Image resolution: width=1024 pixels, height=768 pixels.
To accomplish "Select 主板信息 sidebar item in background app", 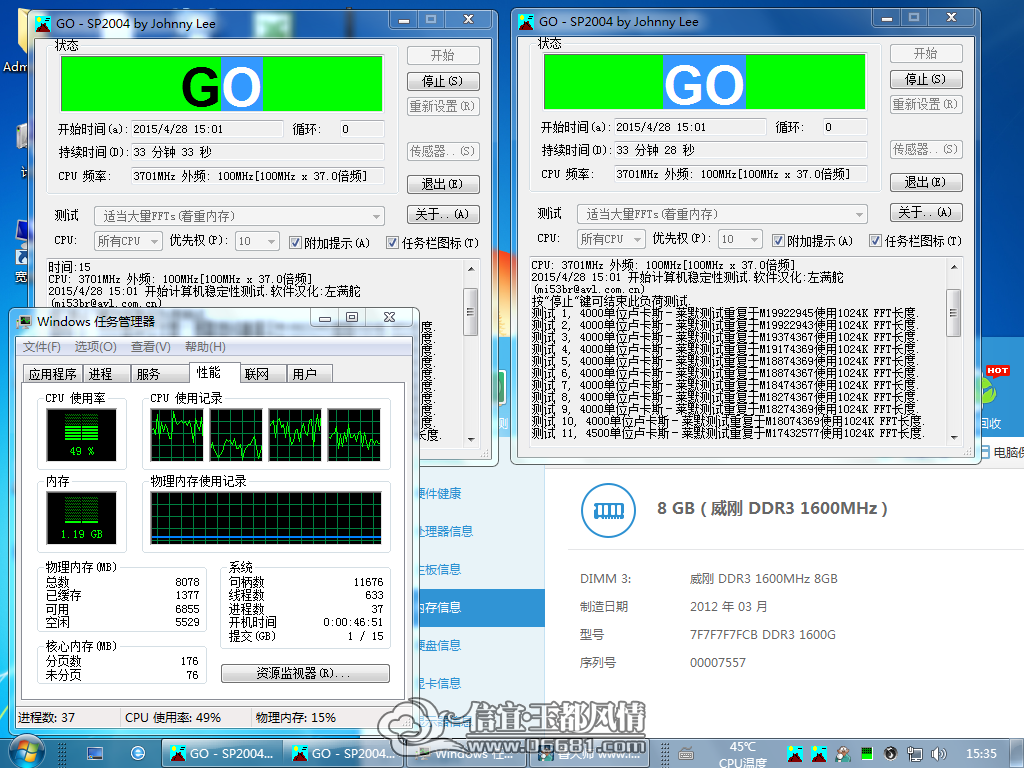I will [481, 569].
